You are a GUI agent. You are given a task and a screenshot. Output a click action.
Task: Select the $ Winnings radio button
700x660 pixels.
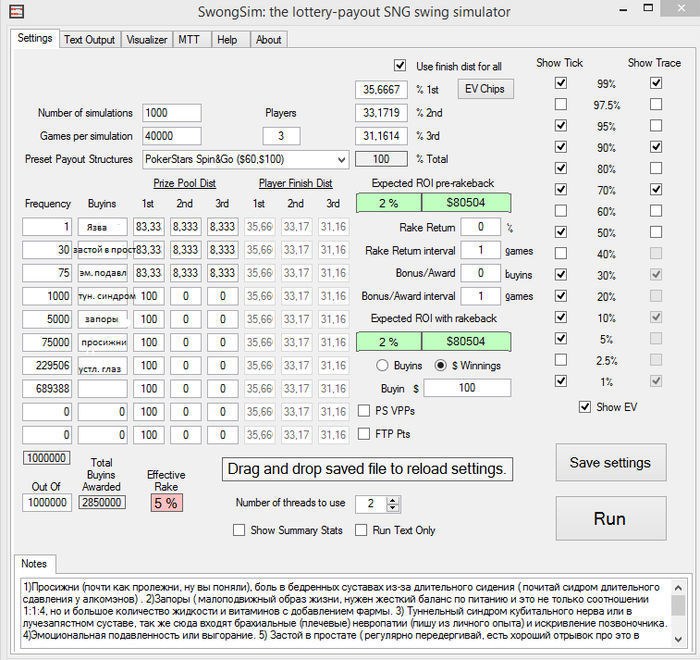pos(439,366)
